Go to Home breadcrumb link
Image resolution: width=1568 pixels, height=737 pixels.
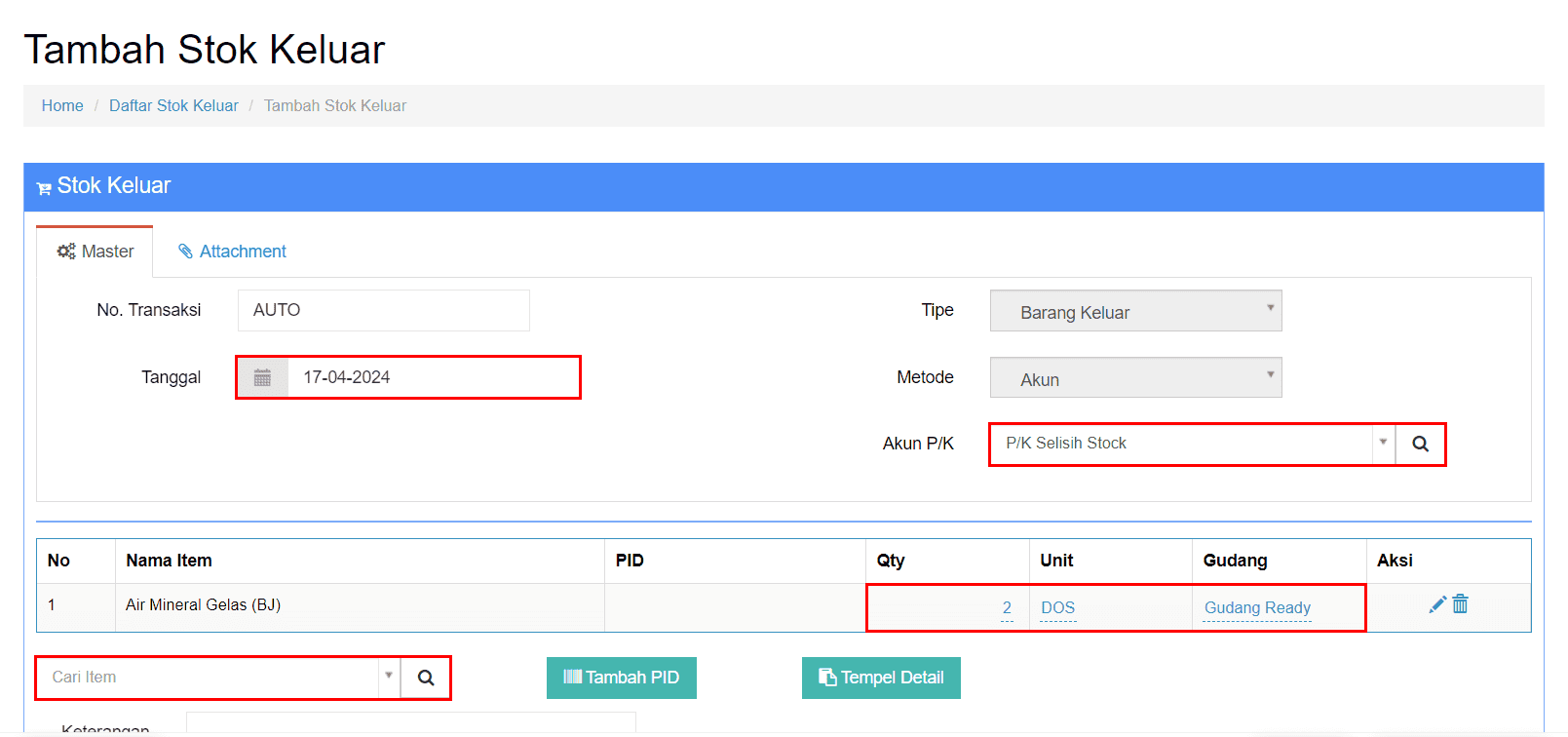[62, 106]
